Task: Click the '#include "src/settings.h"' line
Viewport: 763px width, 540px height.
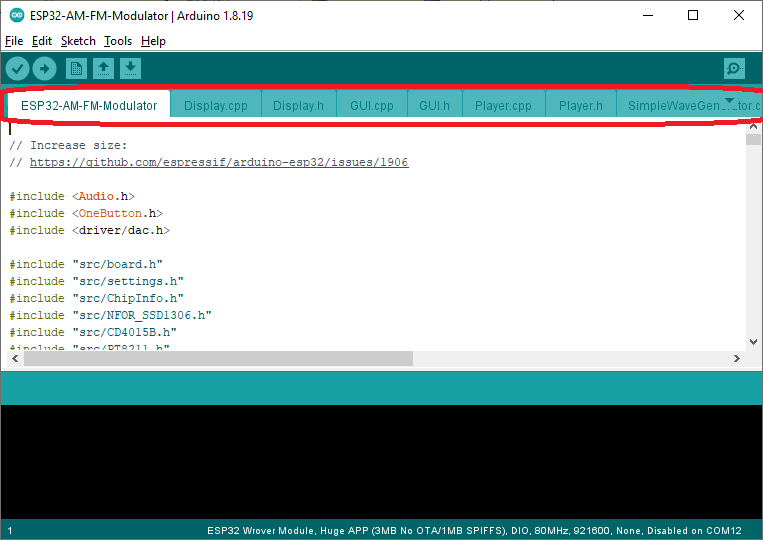Action: click(96, 281)
